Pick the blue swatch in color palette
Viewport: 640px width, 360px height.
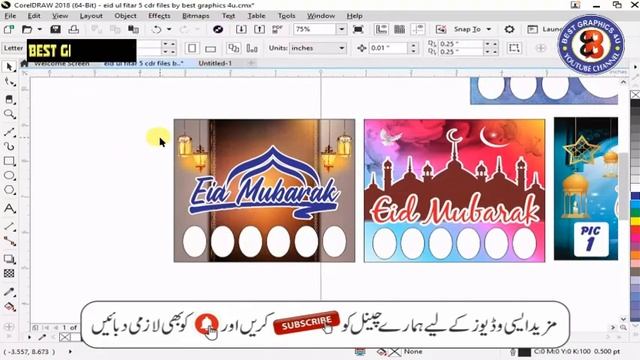(636, 196)
